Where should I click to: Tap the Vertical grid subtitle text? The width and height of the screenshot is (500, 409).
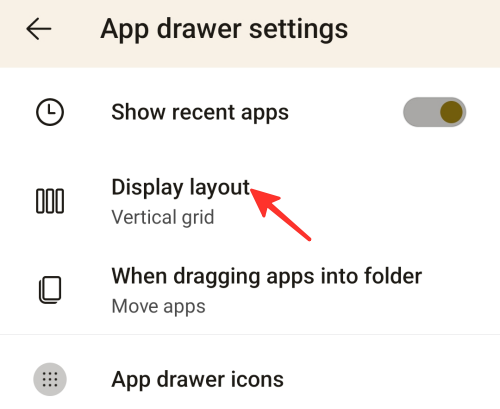coord(163,217)
